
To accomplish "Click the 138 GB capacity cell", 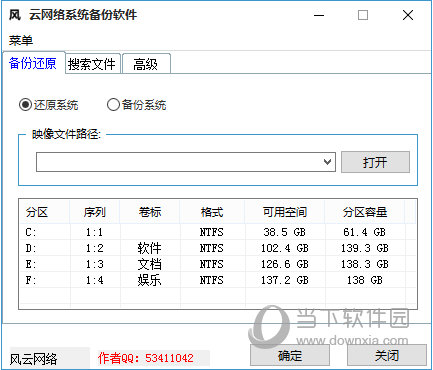I will point(365,280).
